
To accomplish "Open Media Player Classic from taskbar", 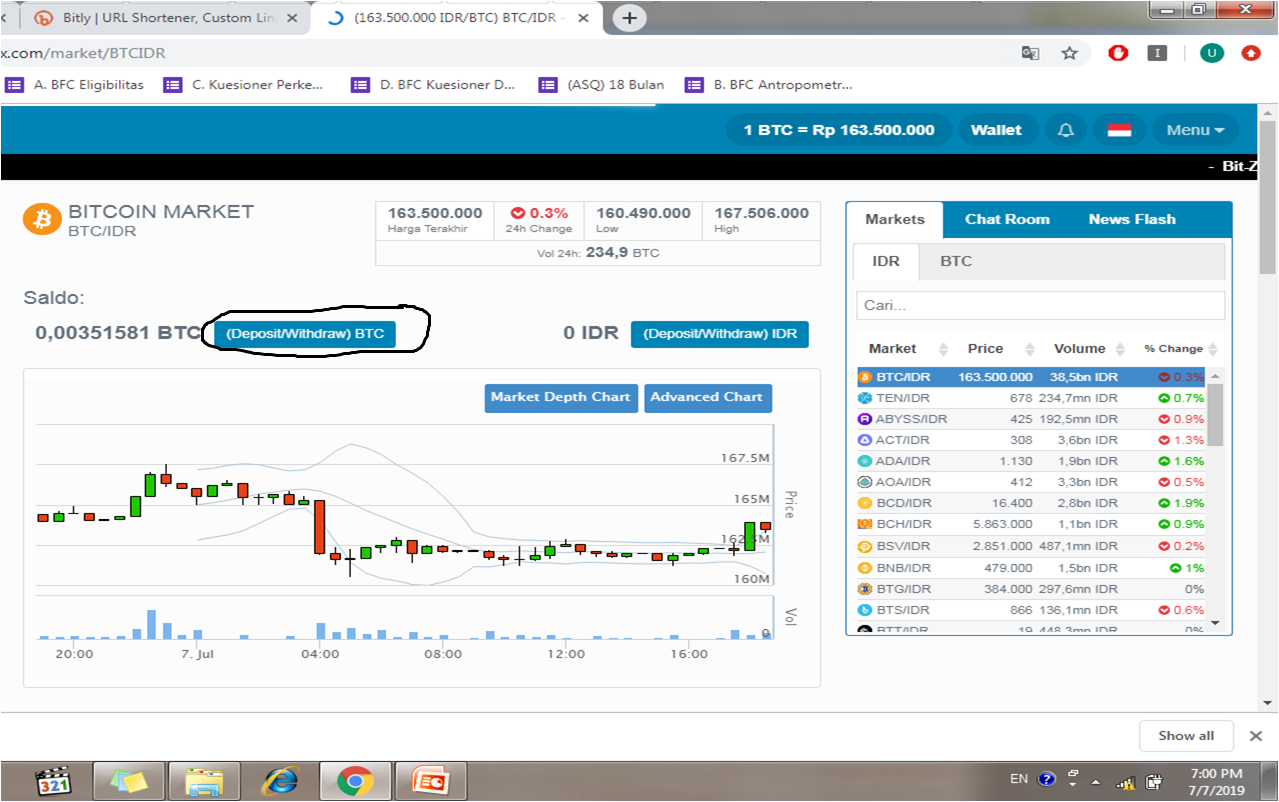I will tap(52, 781).
